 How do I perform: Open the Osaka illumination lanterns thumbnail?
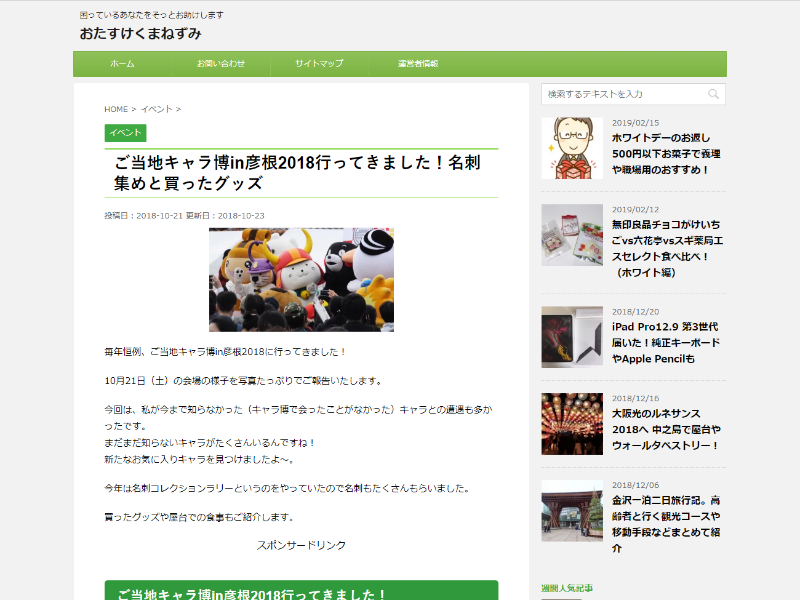coord(572,424)
